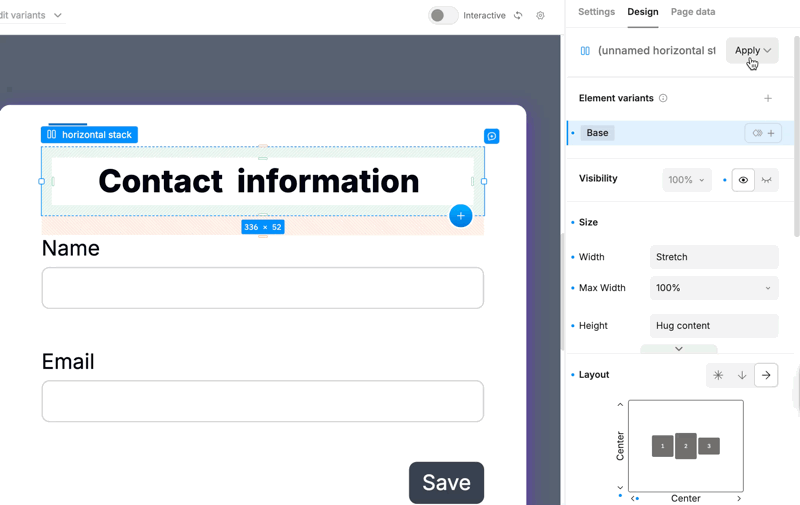Viewport: 800px width, 505px height.
Task: Open canvas settings gear icon
Action: pos(541,16)
